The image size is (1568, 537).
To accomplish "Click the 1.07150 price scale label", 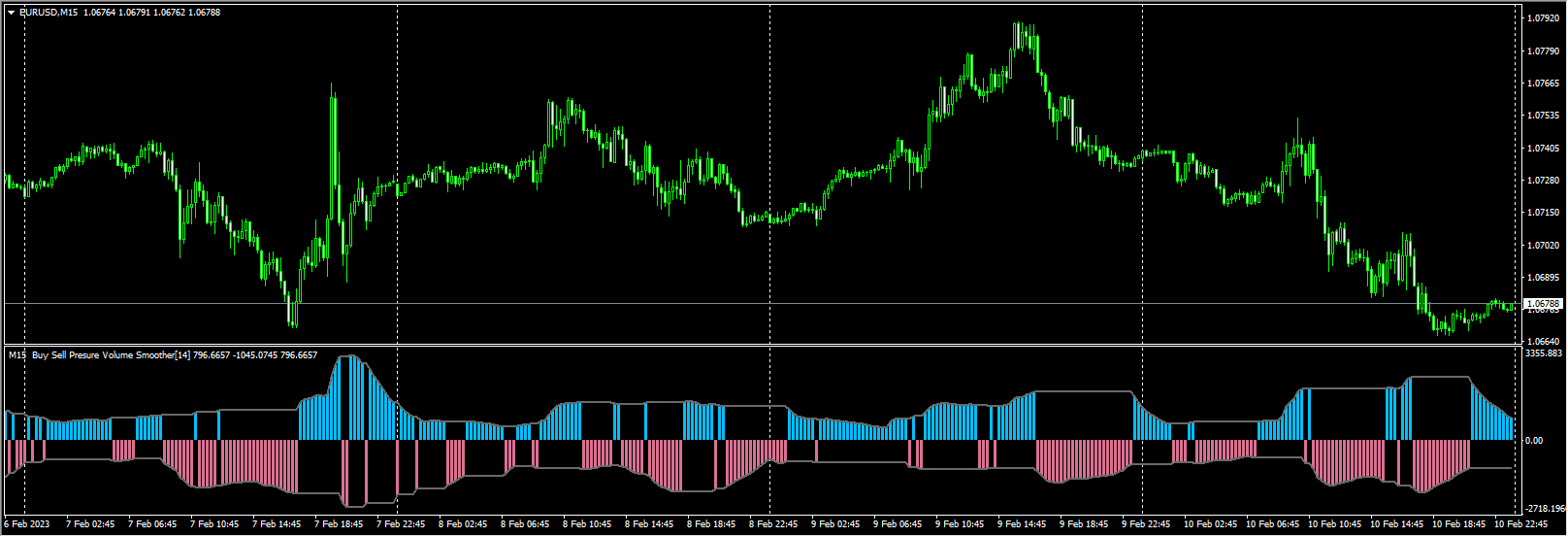I will pos(1543,213).
